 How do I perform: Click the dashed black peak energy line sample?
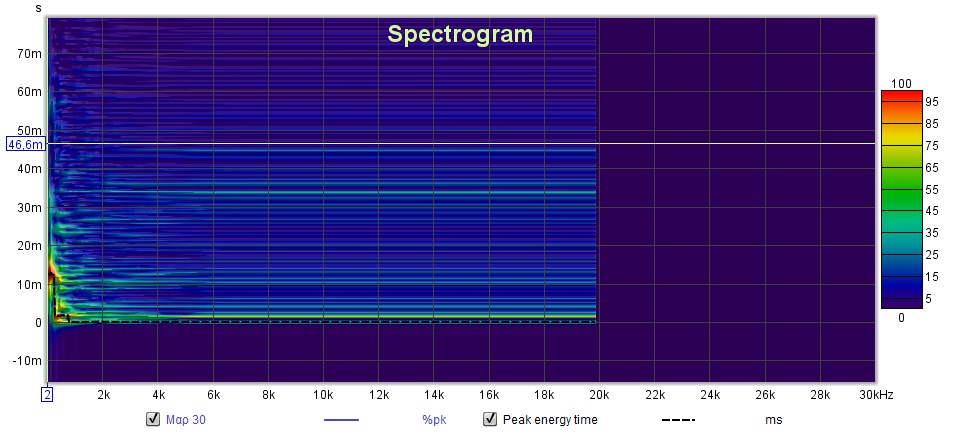coord(677,420)
